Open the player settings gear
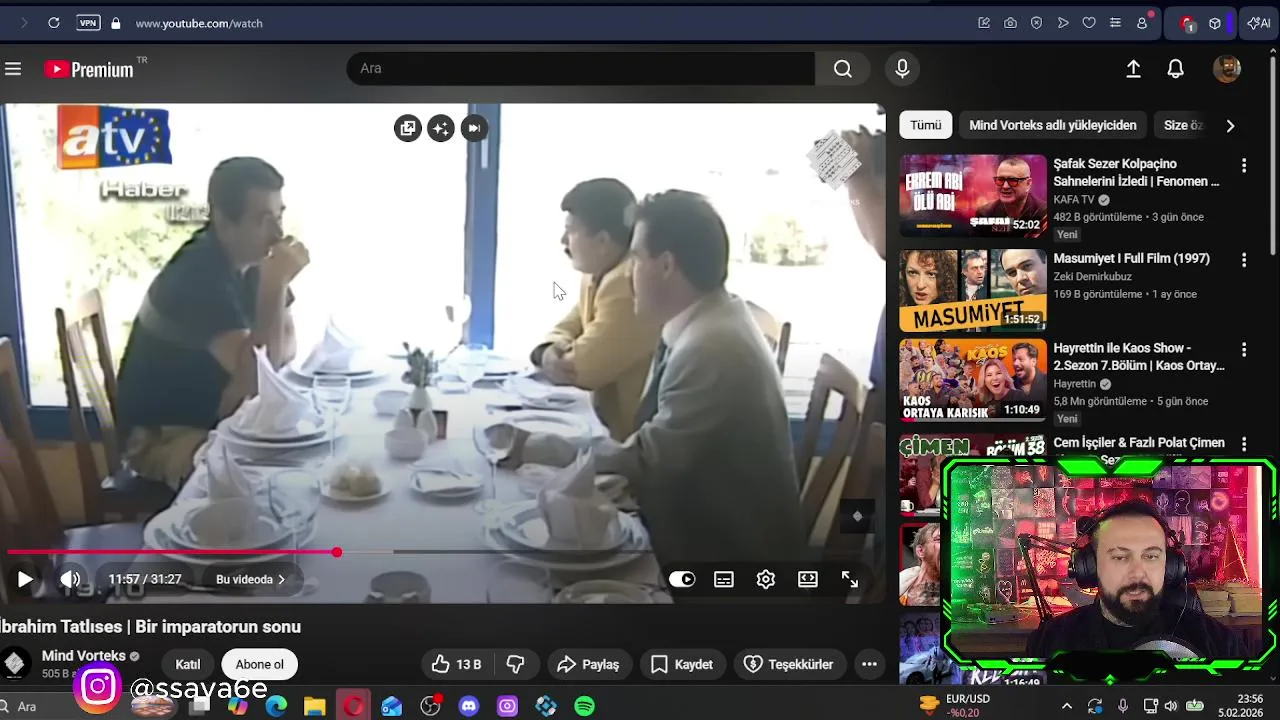The width and height of the screenshot is (1280, 720). tap(766, 579)
